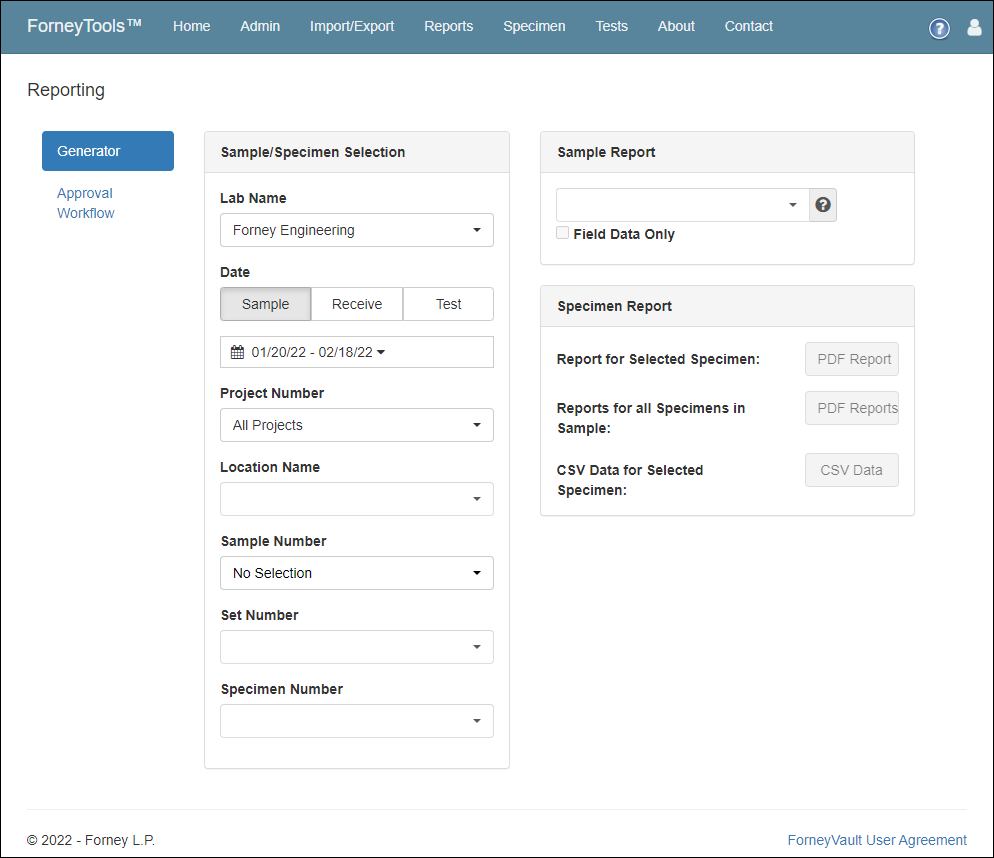The width and height of the screenshot is (994, 858).
Task: Switch date type to Receive
Action: coord(357,304)
